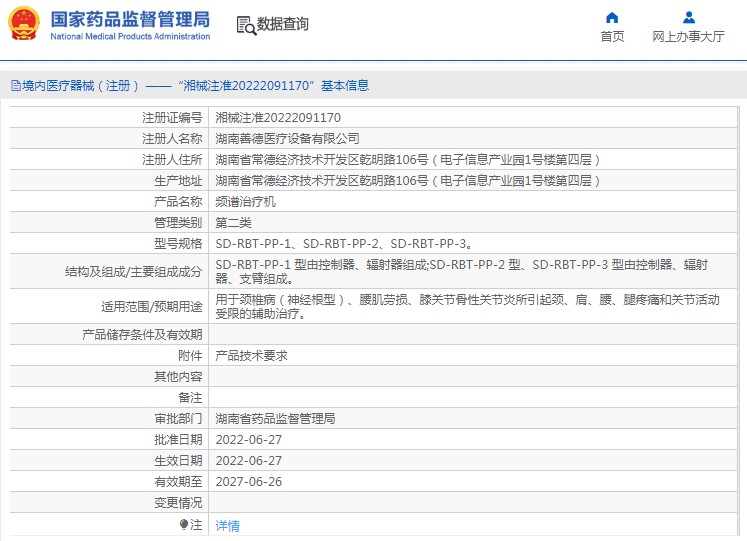The image size is (747, 541).
Task: Click the 网上办事大厅 user icon
Action: (688, 18)
